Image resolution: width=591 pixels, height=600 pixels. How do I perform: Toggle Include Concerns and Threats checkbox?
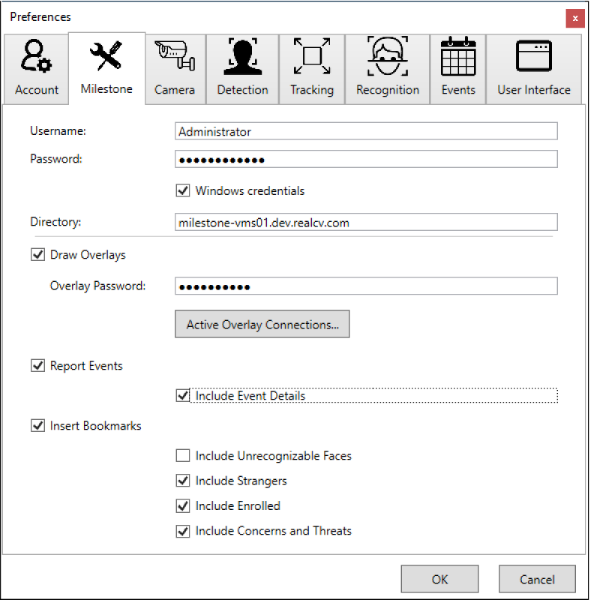pyautogui.click(x=183, y=531)
